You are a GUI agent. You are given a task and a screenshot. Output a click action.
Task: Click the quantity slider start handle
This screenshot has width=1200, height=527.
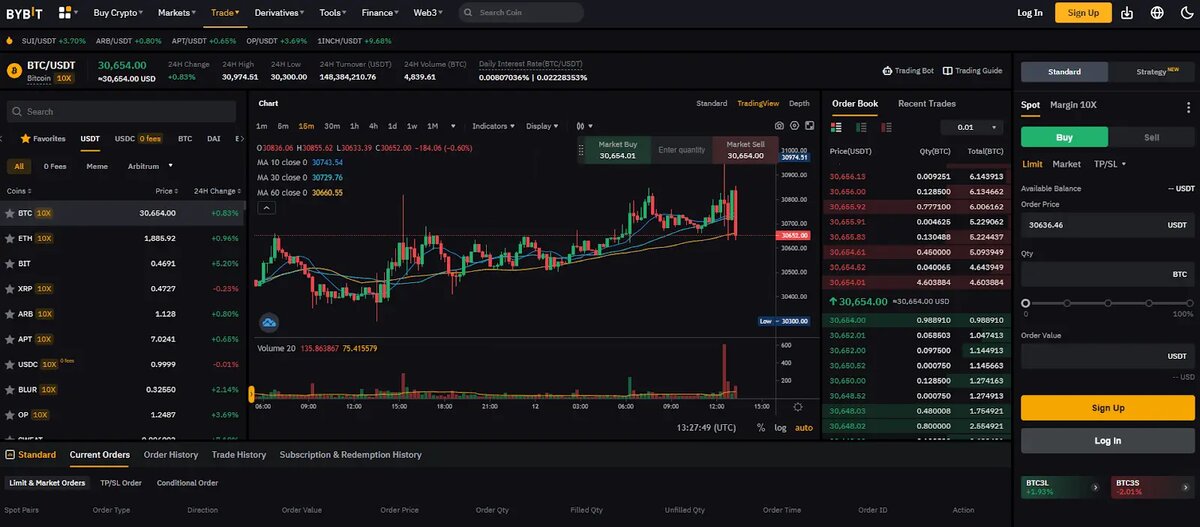[1025, 303]
